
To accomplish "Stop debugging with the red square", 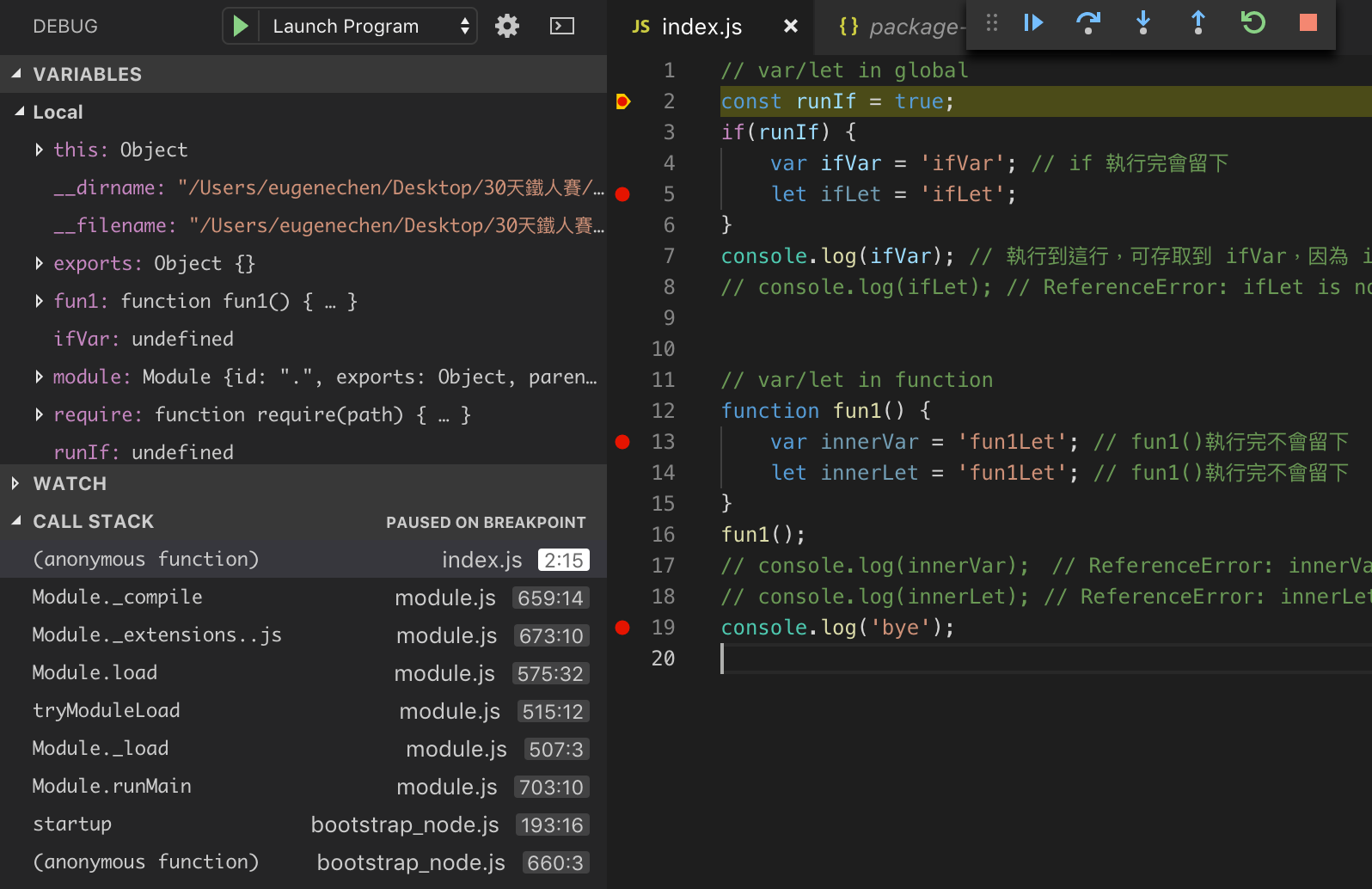I will 1308,23.
